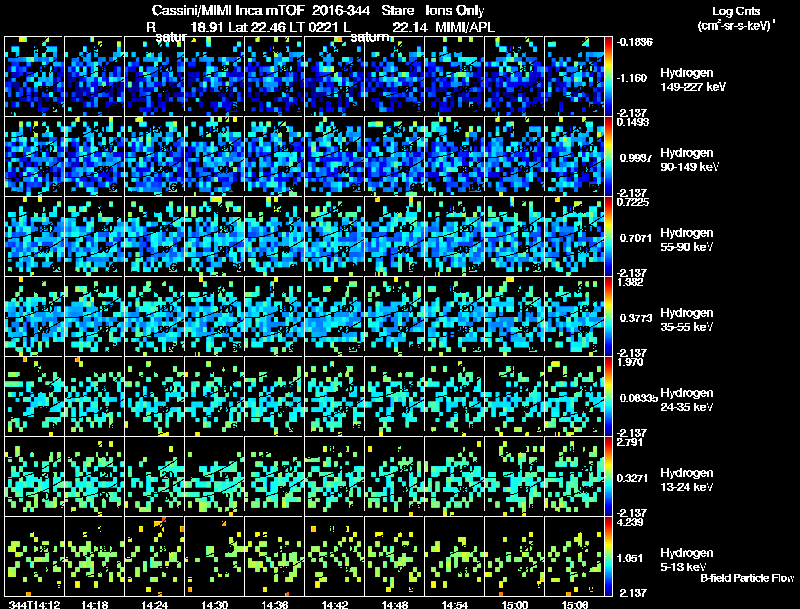Select the 149-227 keV image panel at 14:54
This screenshot has width=800, height=609.
coord(455,76)
